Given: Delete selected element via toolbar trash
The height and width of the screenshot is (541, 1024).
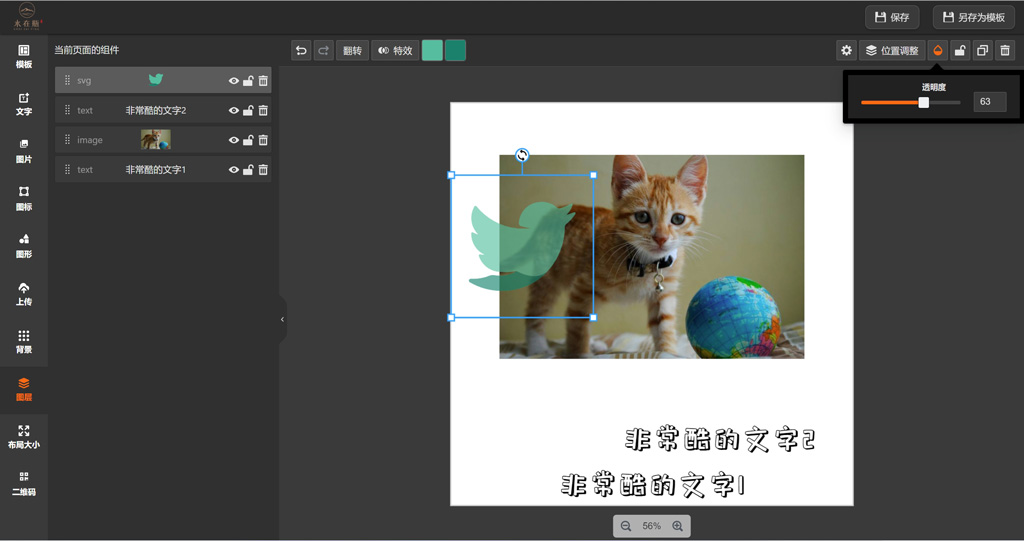Looking at the screenshot, I should 1005,50.
